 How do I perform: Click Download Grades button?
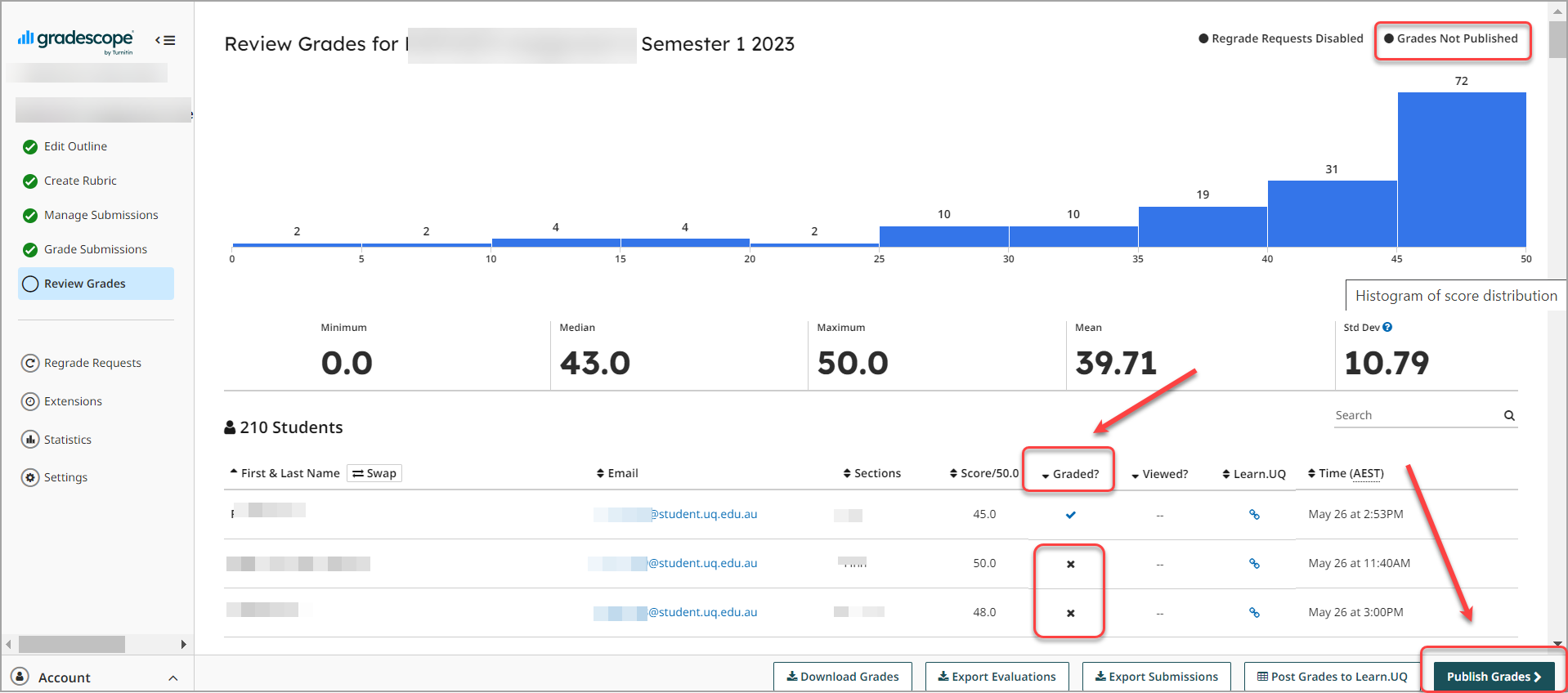843,677
